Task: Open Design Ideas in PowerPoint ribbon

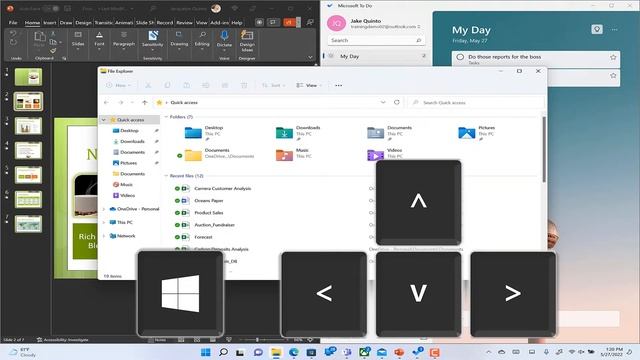Action: pyautogui.click(x=247, y=41)
